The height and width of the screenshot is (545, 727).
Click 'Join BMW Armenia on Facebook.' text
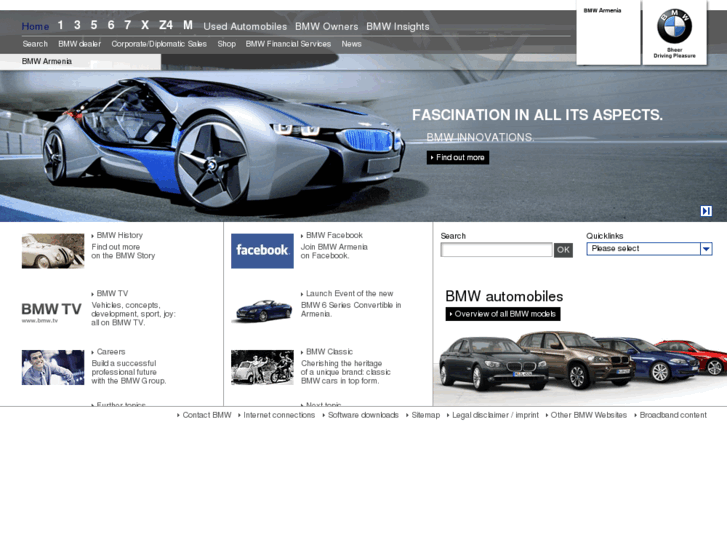334,251
